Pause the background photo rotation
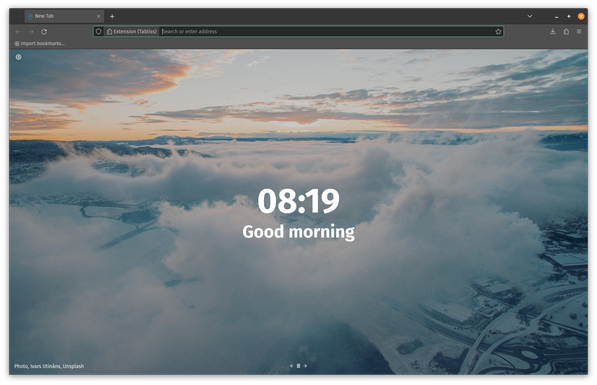Screen dimensions: 597x385 [x=298, y=366]
